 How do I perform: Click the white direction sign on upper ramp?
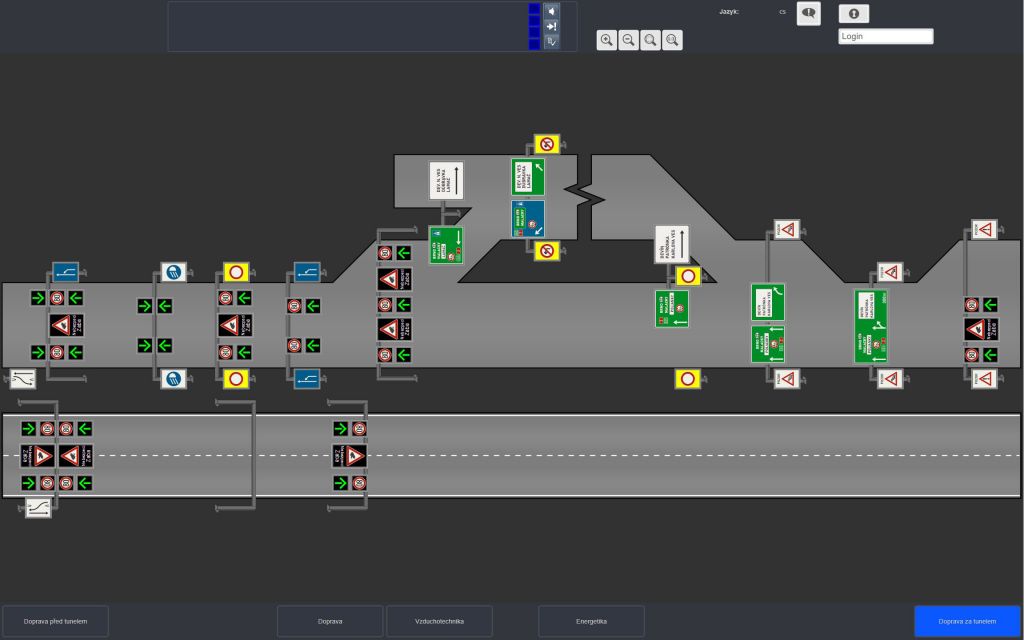[x=446, y=181]
